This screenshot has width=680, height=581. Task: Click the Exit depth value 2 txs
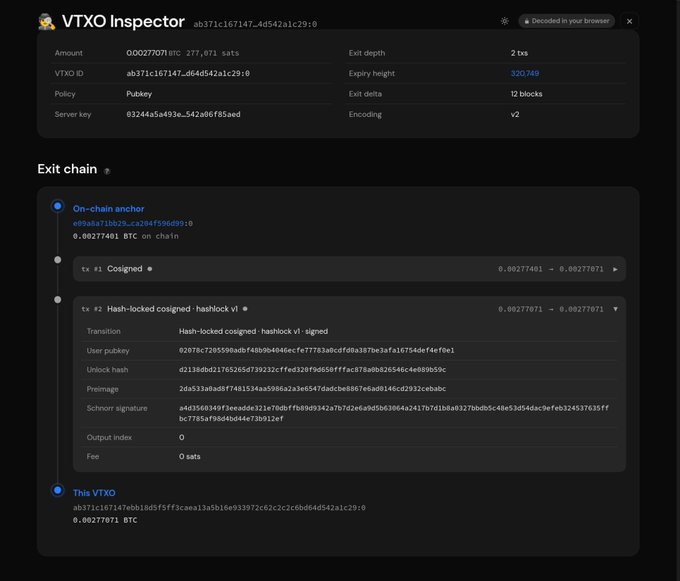click(x=519, y=53)
